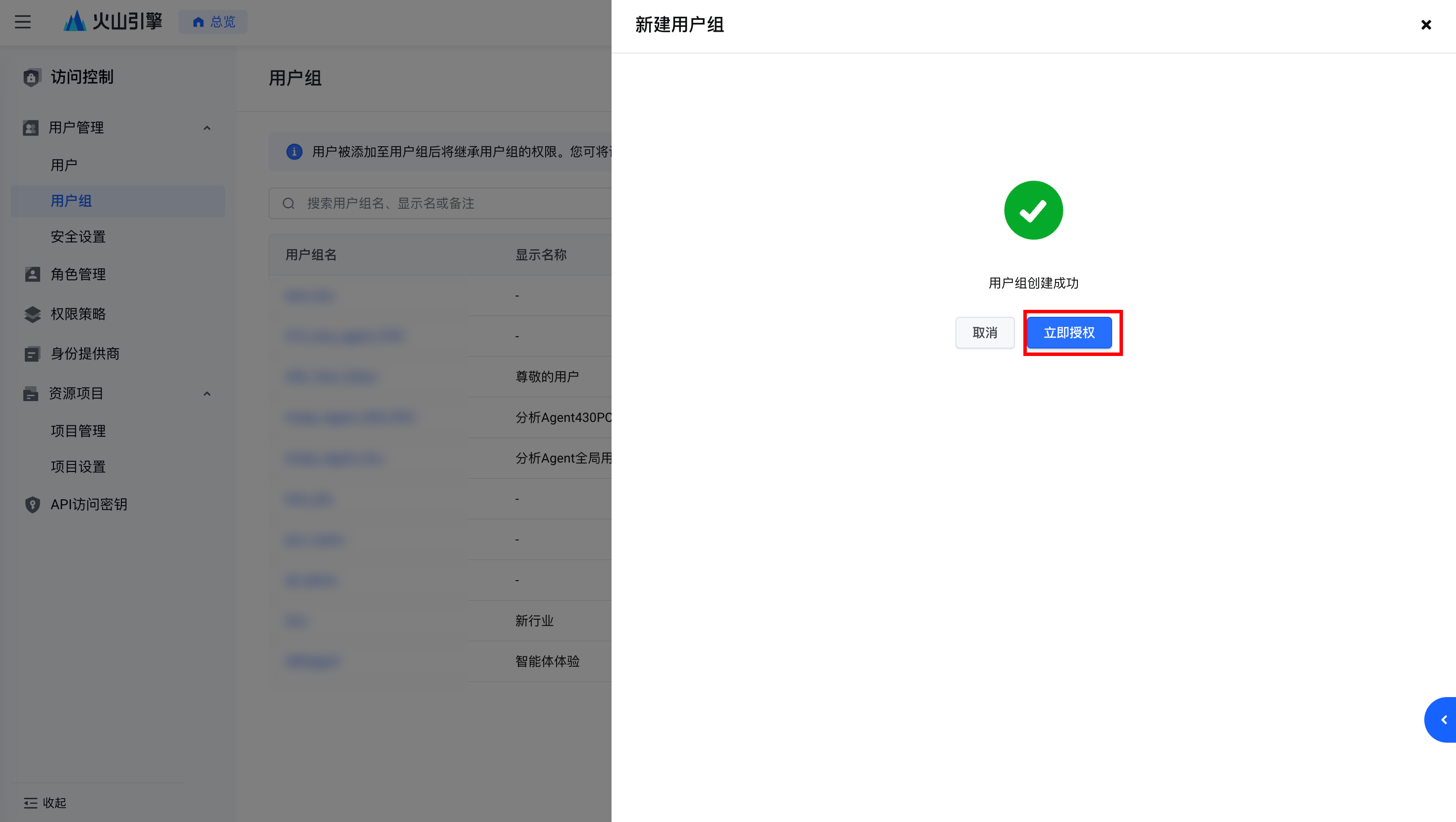The height and width of the screenshot is (822, 1456).
Task: Click the search magnifier icon
Action: (x=288, y=204)
